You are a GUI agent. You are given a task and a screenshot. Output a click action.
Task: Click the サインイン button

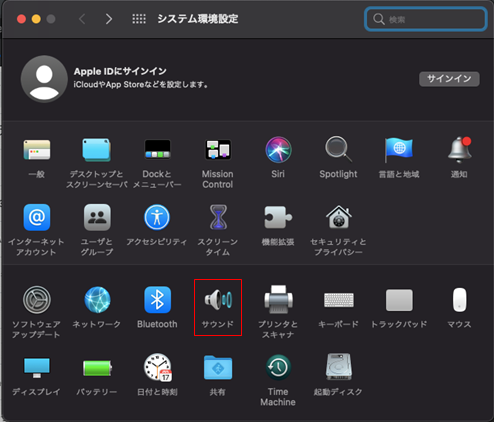[449, 79]
